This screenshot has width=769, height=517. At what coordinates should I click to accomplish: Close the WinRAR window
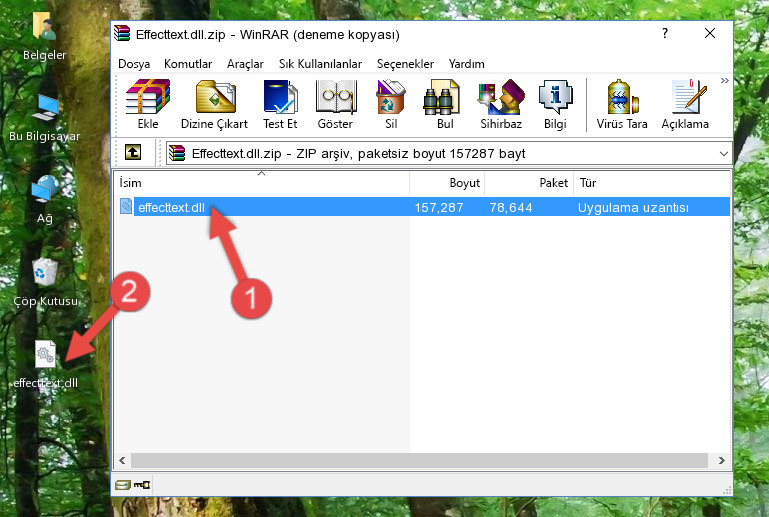710,33
